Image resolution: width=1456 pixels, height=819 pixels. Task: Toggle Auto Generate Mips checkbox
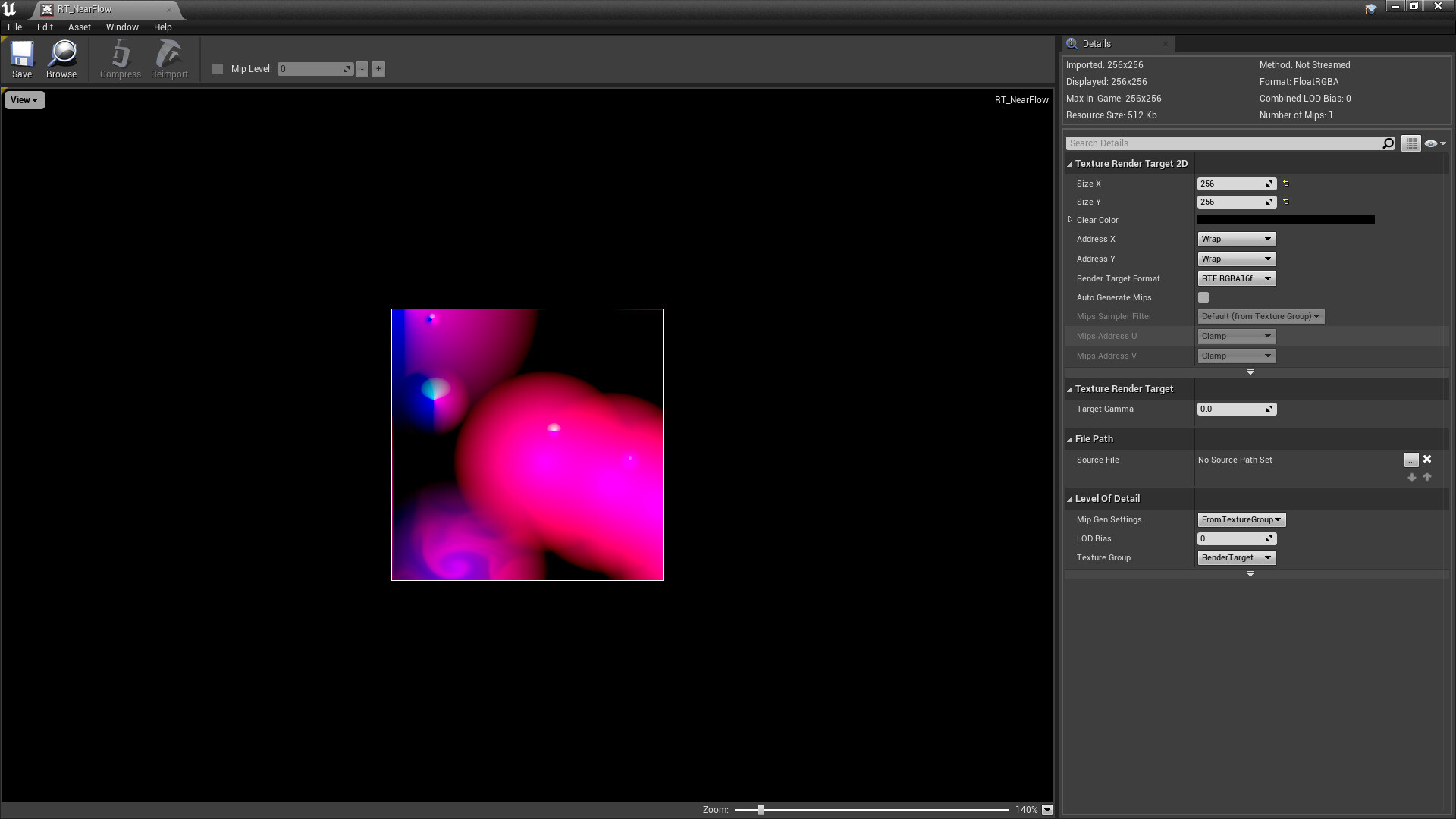pyautogui.click(x=1203, y=297)
